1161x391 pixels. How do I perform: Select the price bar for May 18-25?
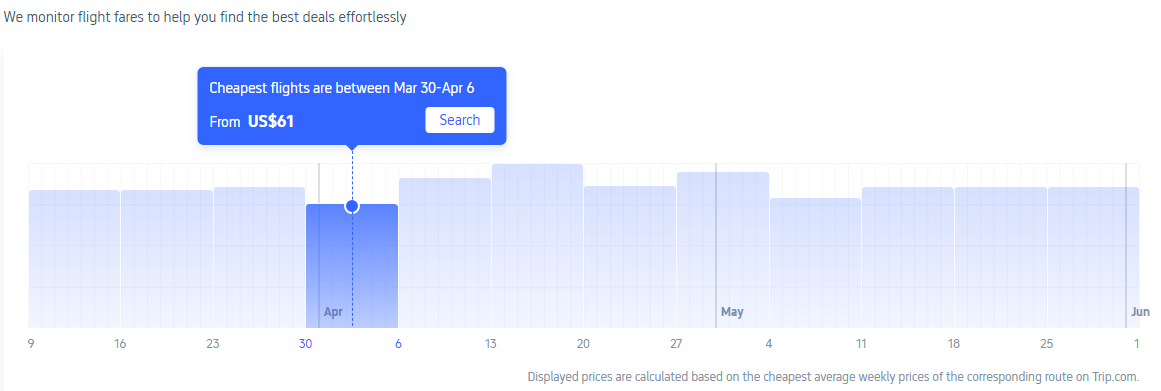[1000, 258]
